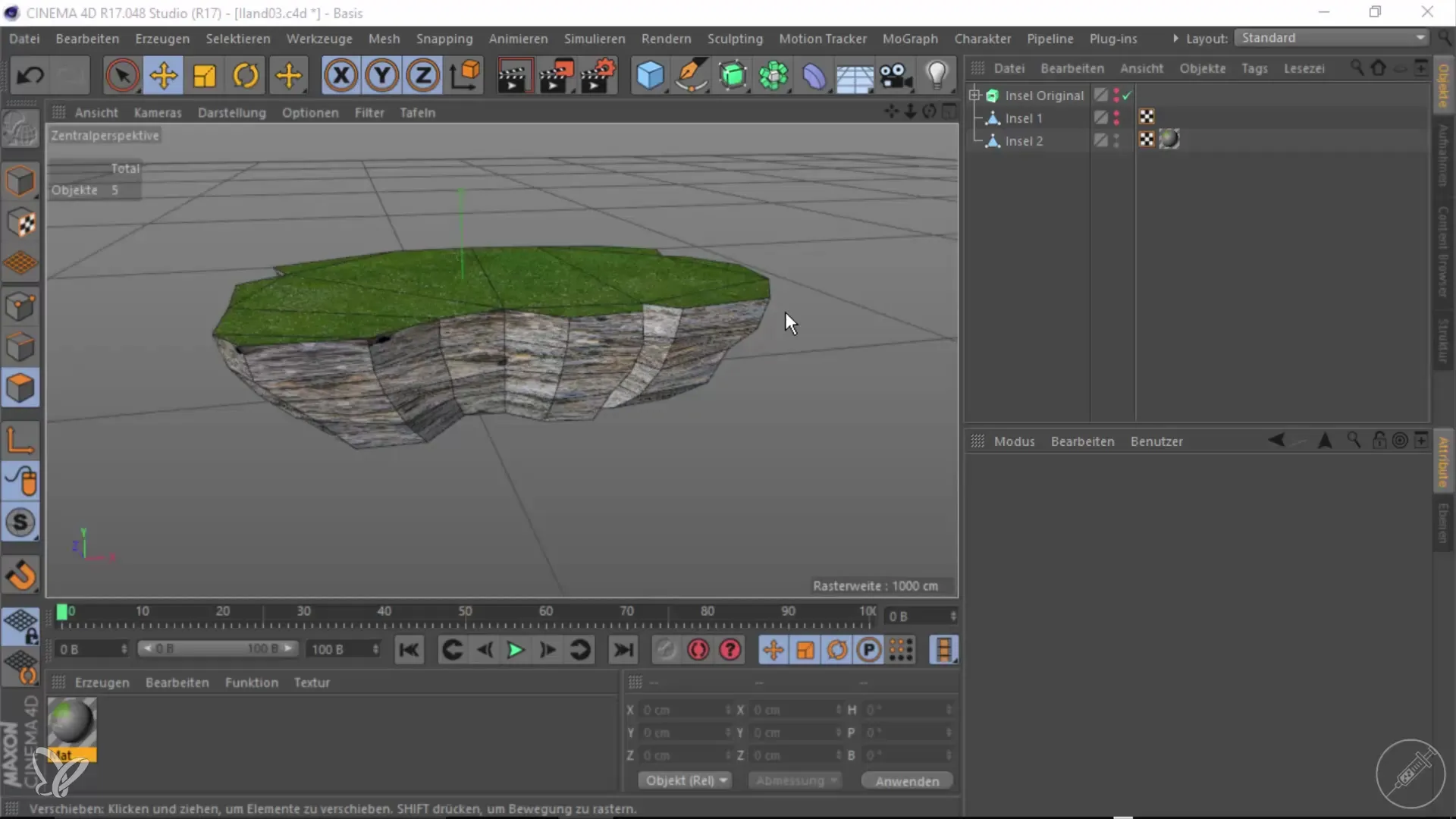This screenshot has width=1456, height=819.
Task: Open the deformer objects icon
Action: point(814,75)
